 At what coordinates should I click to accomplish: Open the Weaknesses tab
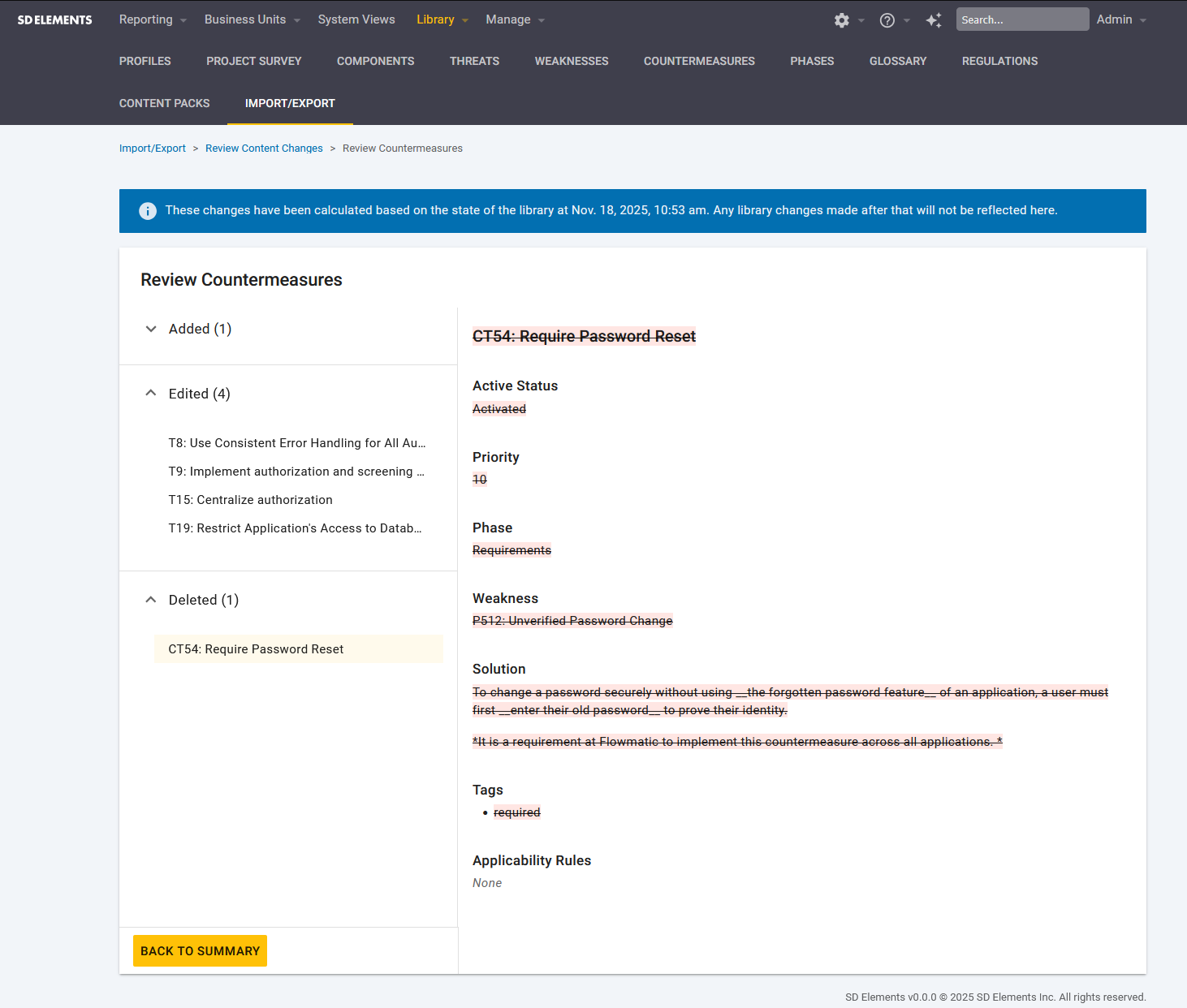571,61
